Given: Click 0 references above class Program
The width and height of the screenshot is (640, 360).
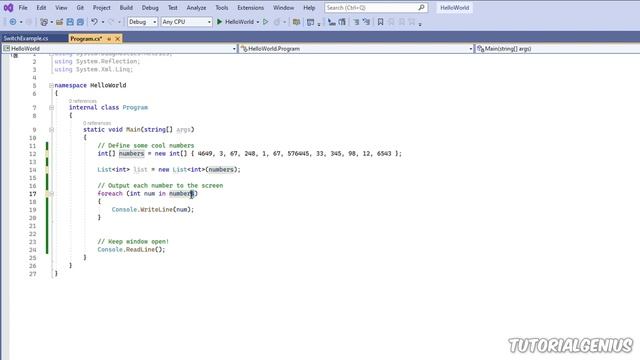Looking at the screenshot, I should [x=83, y=101].
